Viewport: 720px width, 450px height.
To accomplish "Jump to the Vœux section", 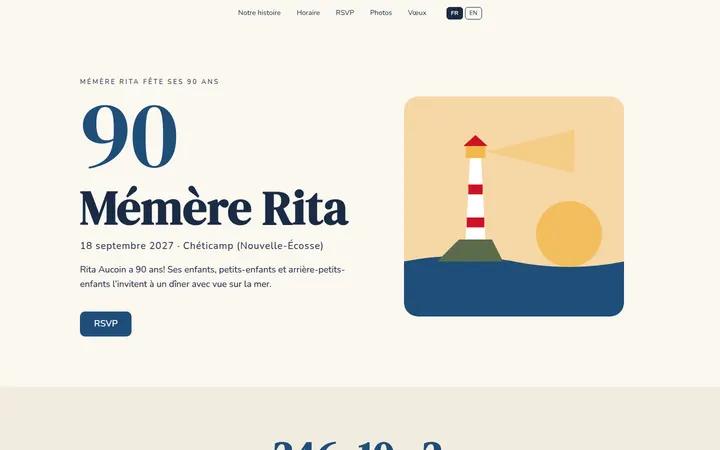I will tap(417, 13).
